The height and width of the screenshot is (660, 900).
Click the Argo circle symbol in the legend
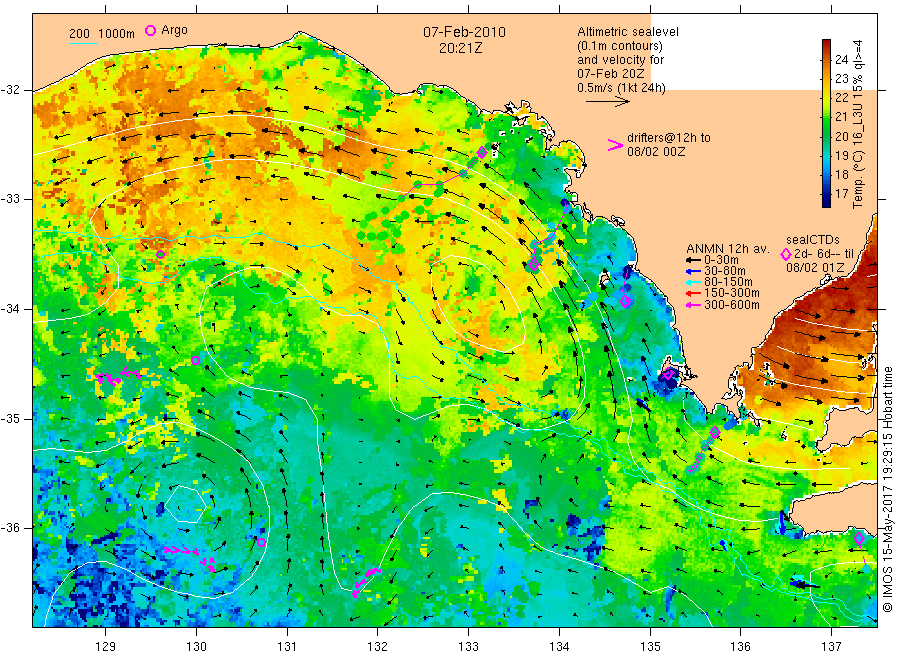(150, 30)
